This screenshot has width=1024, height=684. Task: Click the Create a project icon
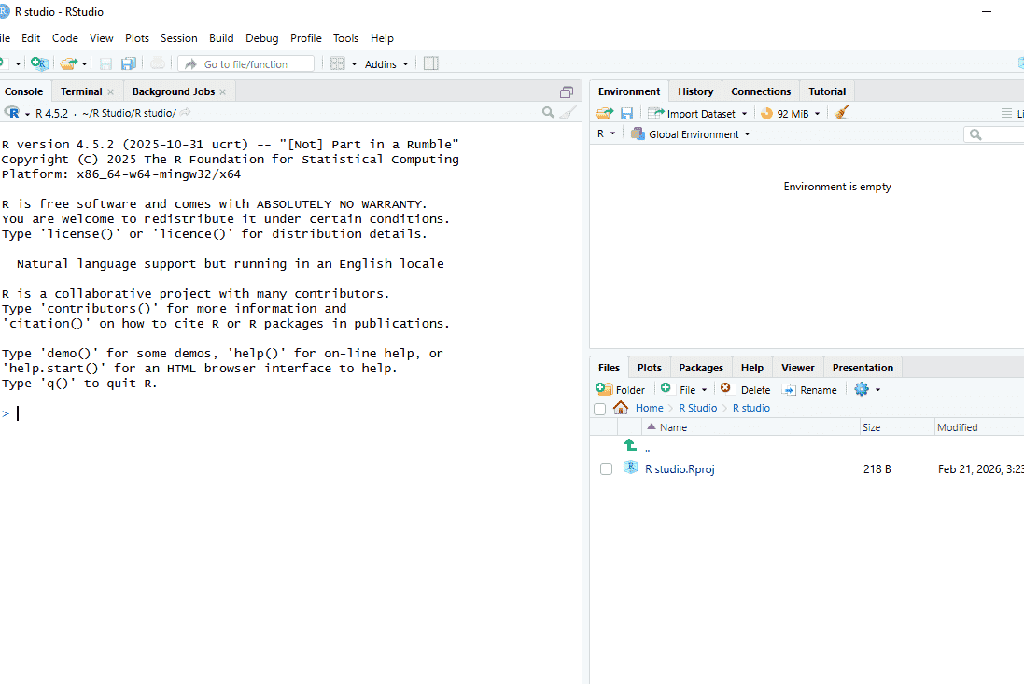[x=39, y=63]
